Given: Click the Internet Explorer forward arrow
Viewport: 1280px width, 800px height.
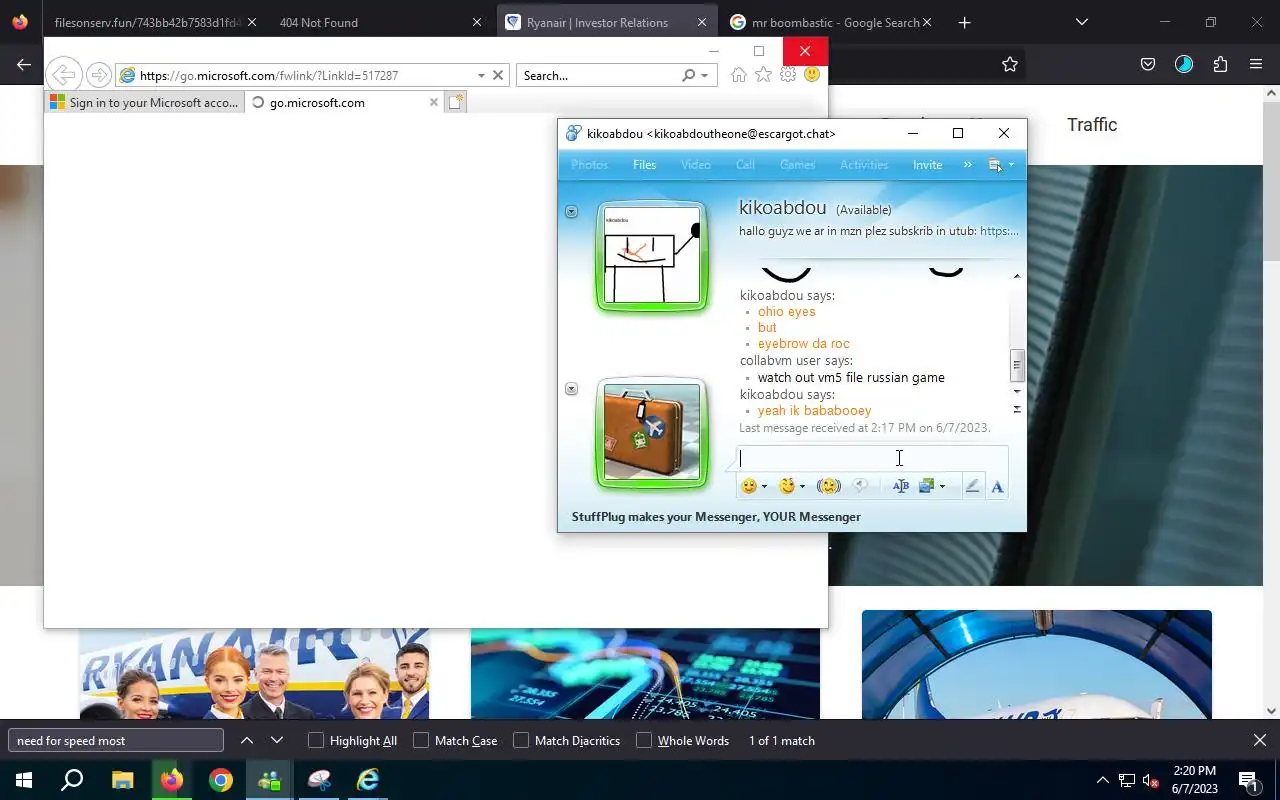Looking at the screenshot, I should (98, 75).
